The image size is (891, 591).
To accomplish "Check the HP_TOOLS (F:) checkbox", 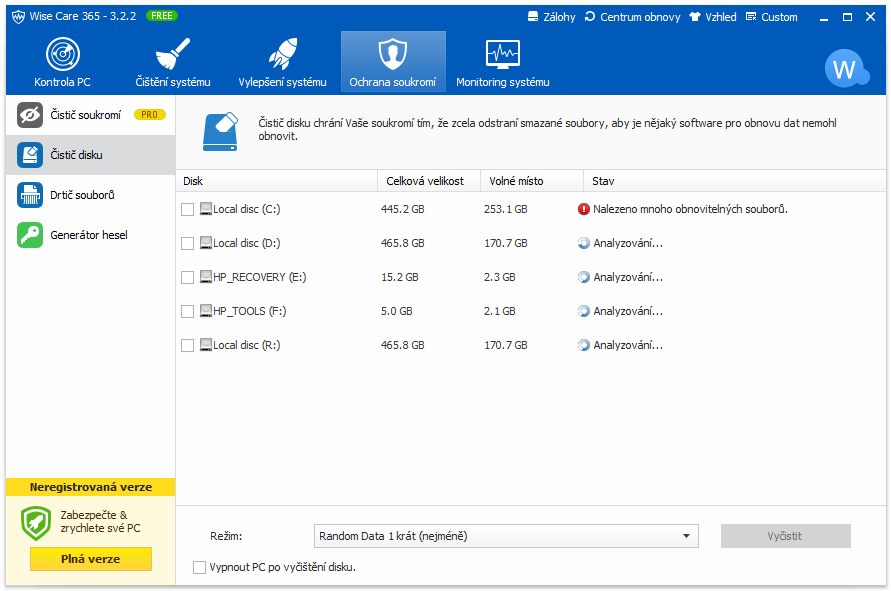I will (188, 311).
